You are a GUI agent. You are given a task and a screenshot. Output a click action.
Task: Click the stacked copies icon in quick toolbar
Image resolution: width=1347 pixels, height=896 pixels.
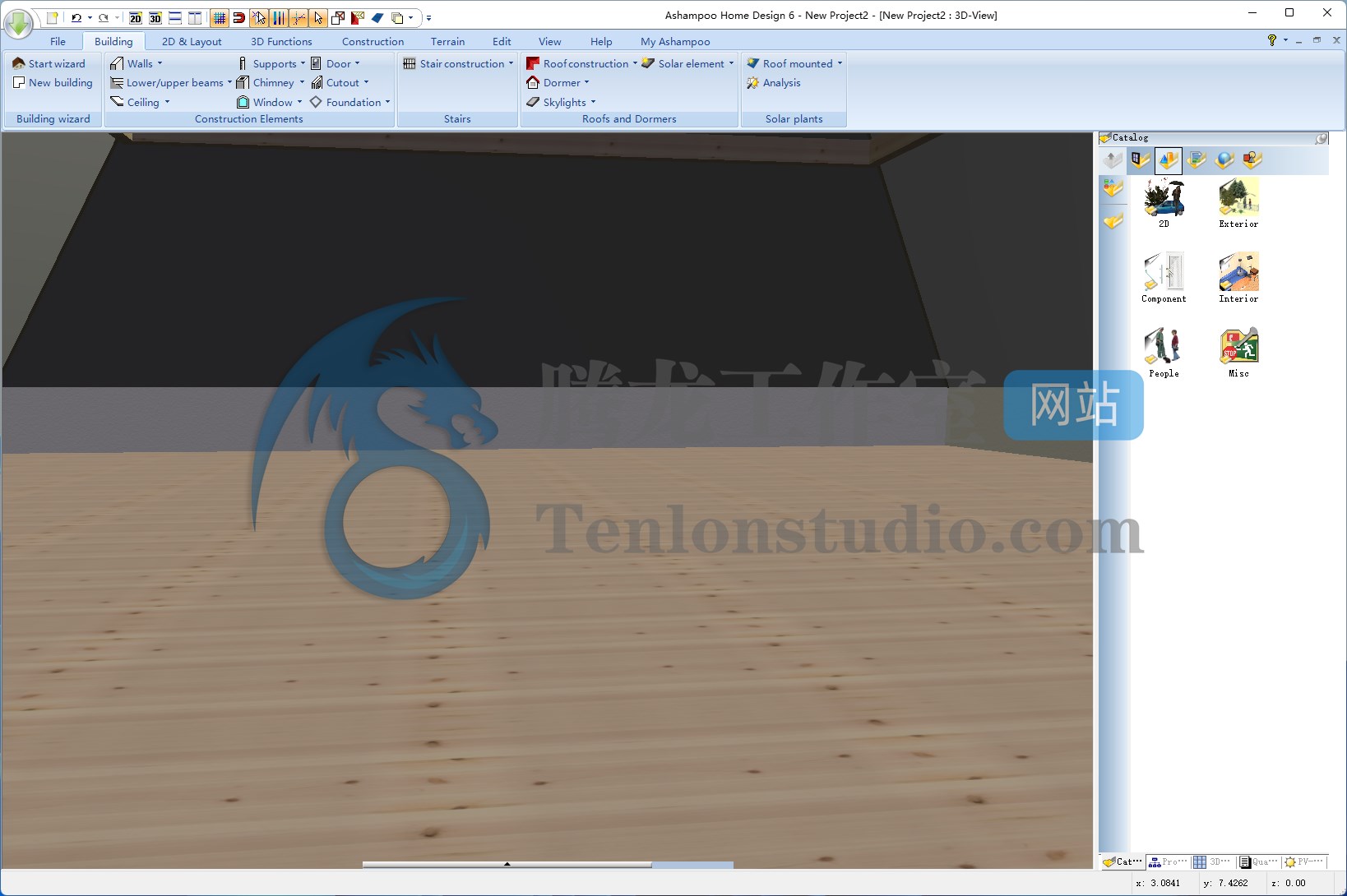pyautogui.click(x=397, y=17)
